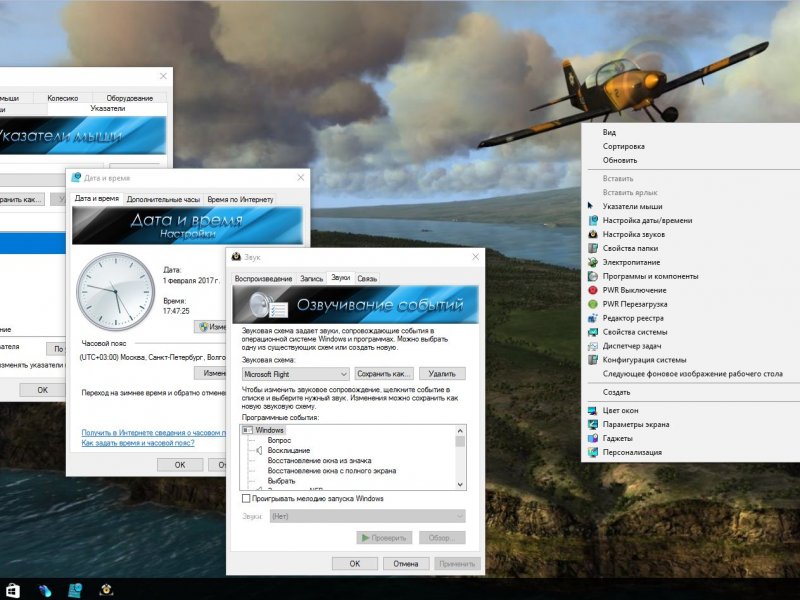800x600 pixels.
Task: Click the red PWR Выключение icon
Action: [593, 290]
